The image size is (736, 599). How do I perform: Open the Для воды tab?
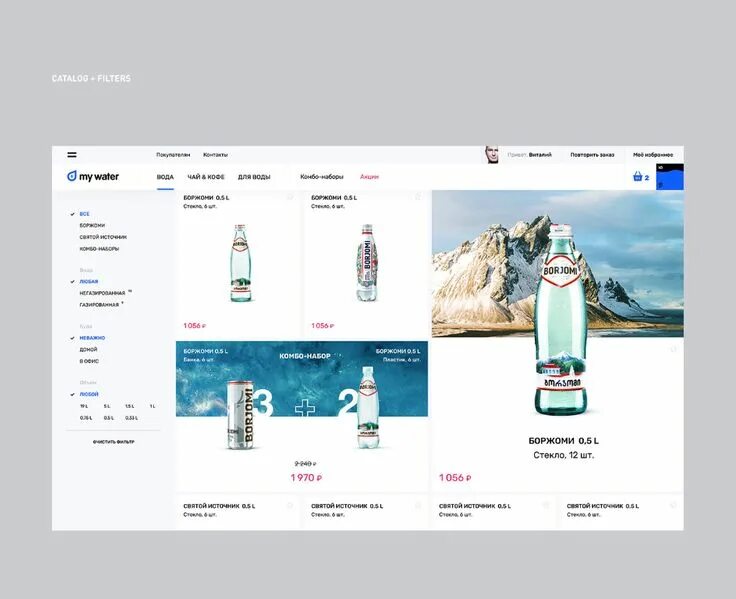[x=254, y=177]
